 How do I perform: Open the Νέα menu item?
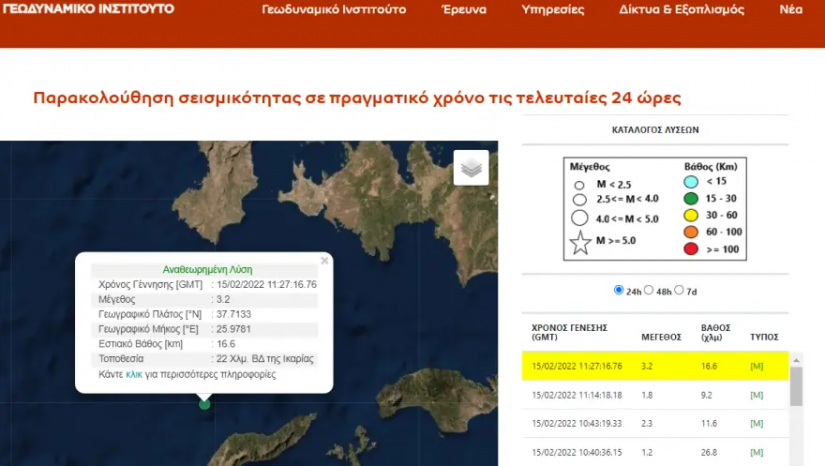(x=790, y=10)
